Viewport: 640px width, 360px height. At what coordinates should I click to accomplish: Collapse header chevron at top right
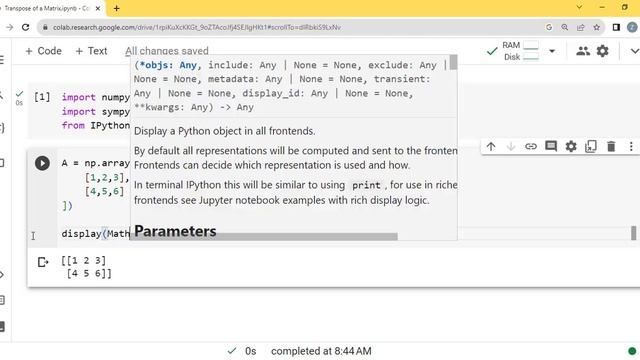click(634, 51)
